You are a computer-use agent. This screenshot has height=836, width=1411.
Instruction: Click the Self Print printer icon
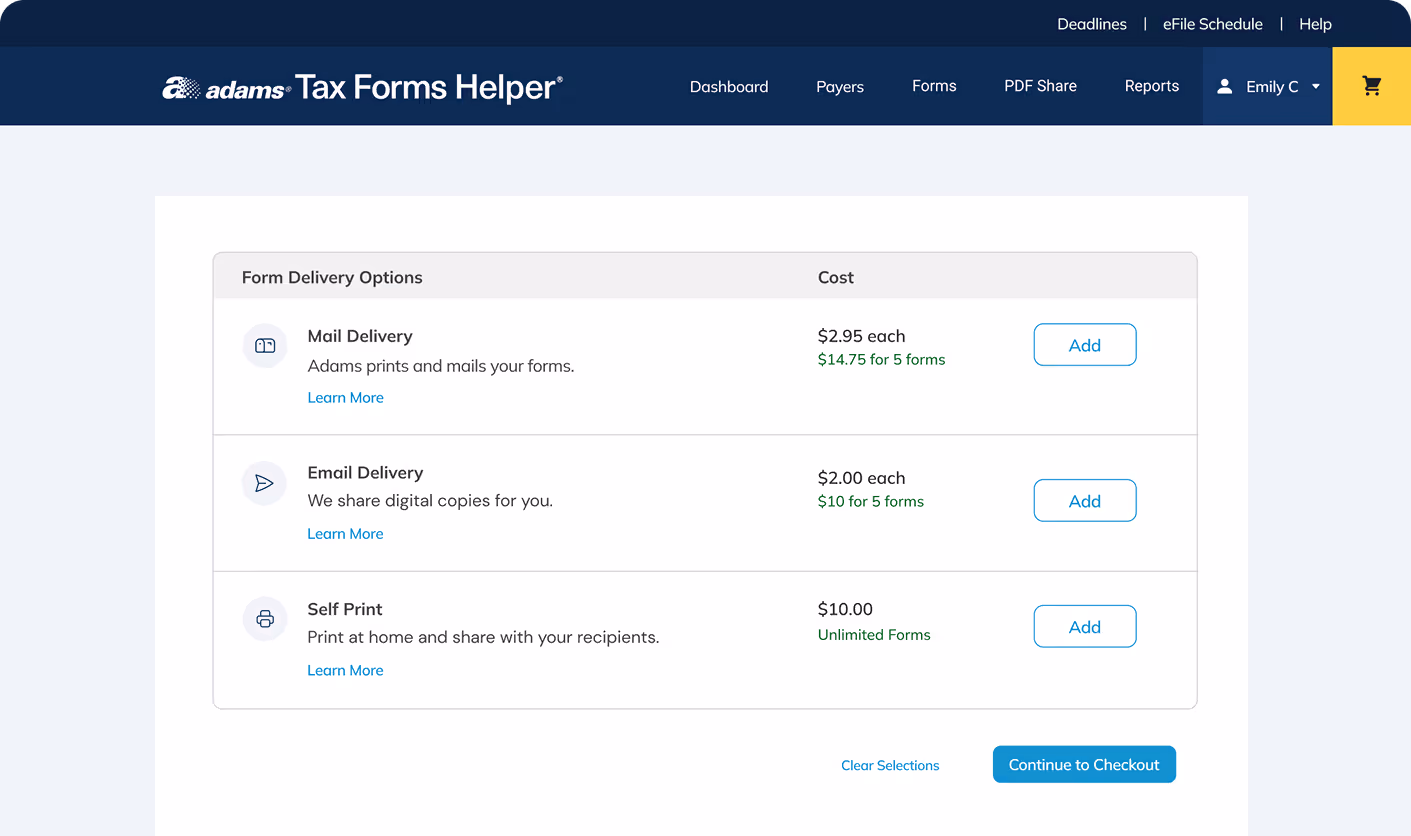(x=264, y=619)
